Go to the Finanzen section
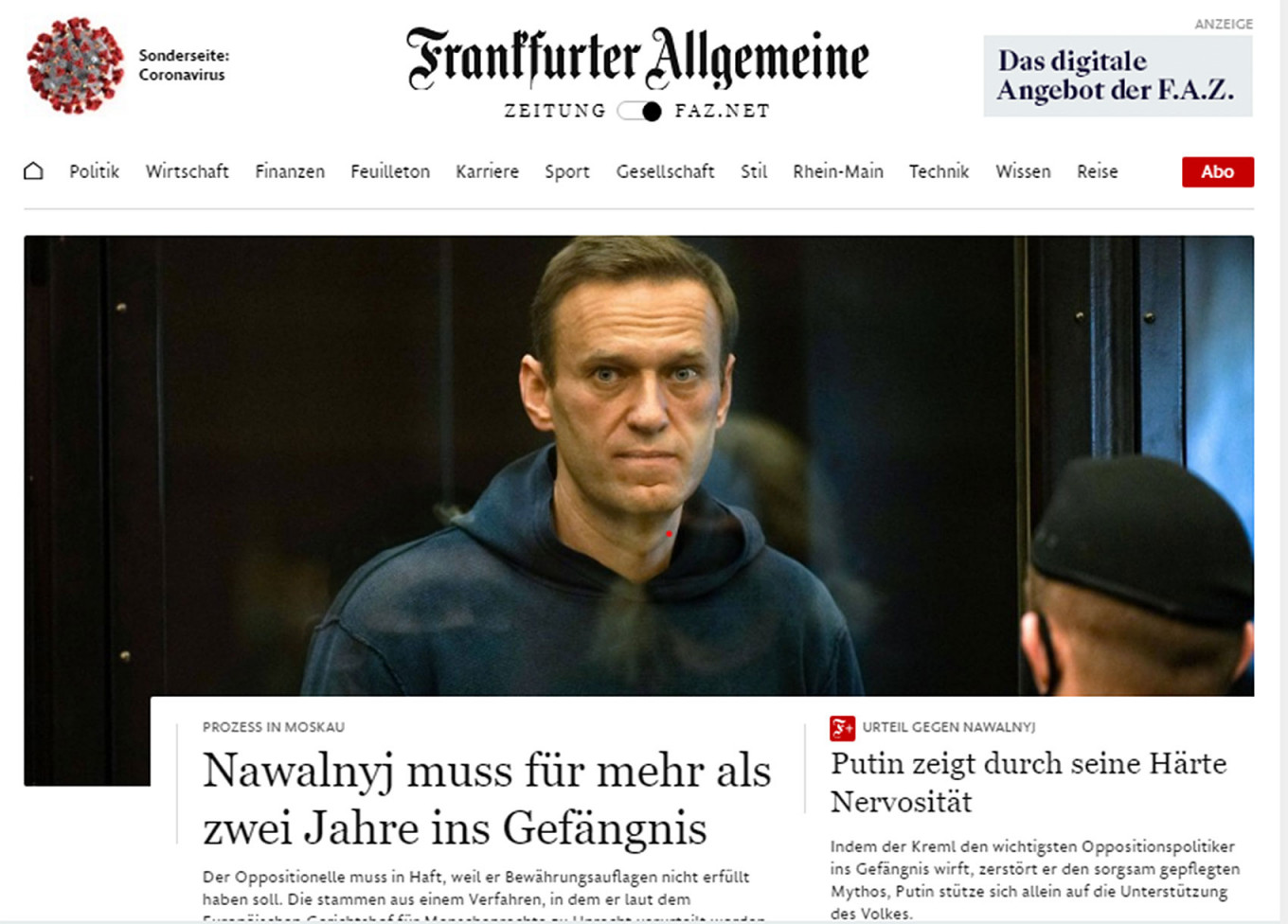The height and width of the screenshot is (924, 1288). point(290,171)
